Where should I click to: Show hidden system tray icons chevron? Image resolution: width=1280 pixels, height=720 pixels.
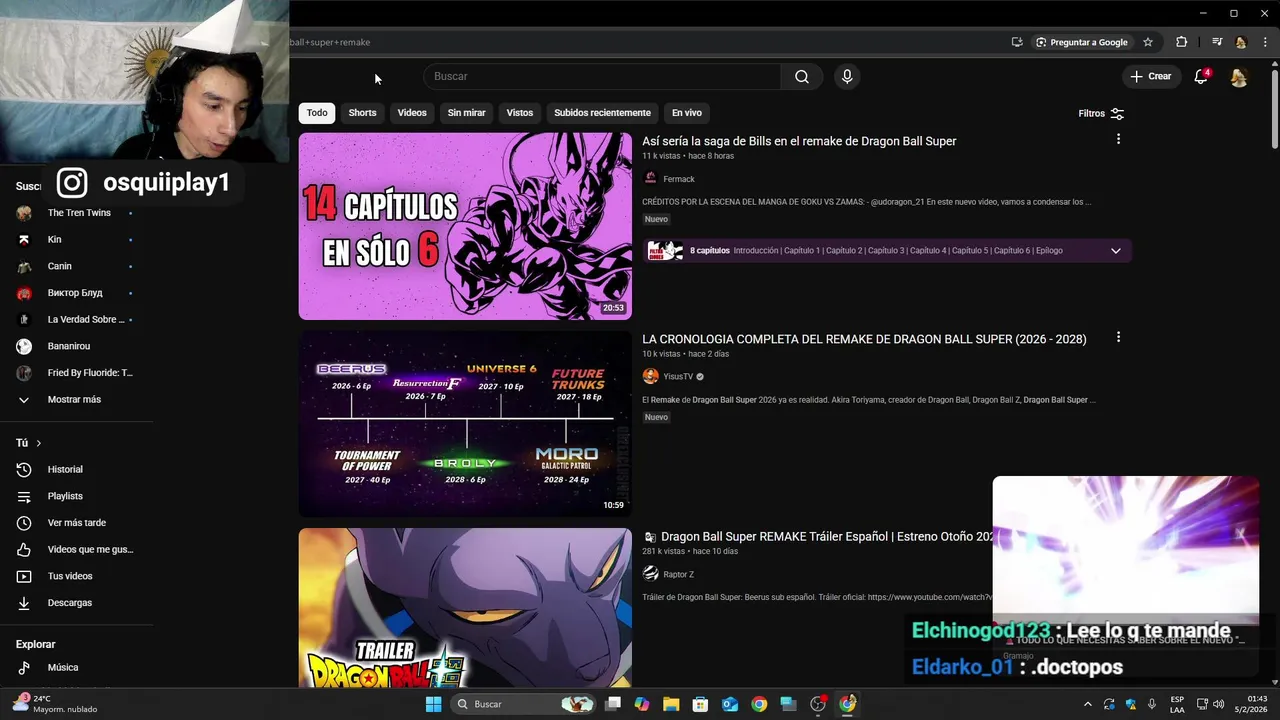[x=1088, y=704]
